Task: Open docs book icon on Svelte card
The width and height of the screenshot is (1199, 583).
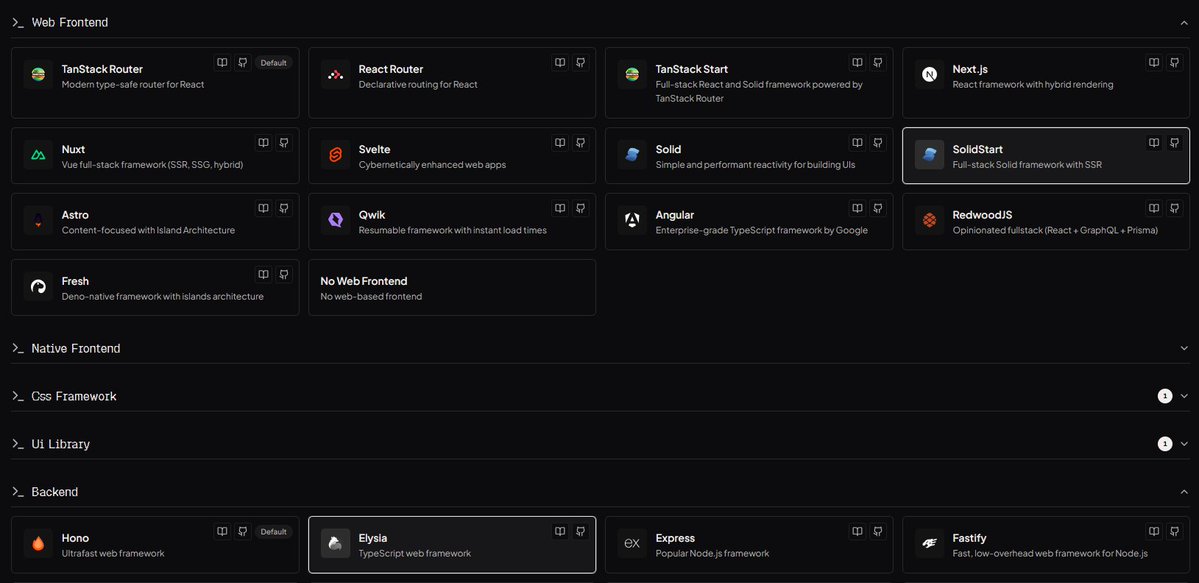Action: (x=560, y=143)
